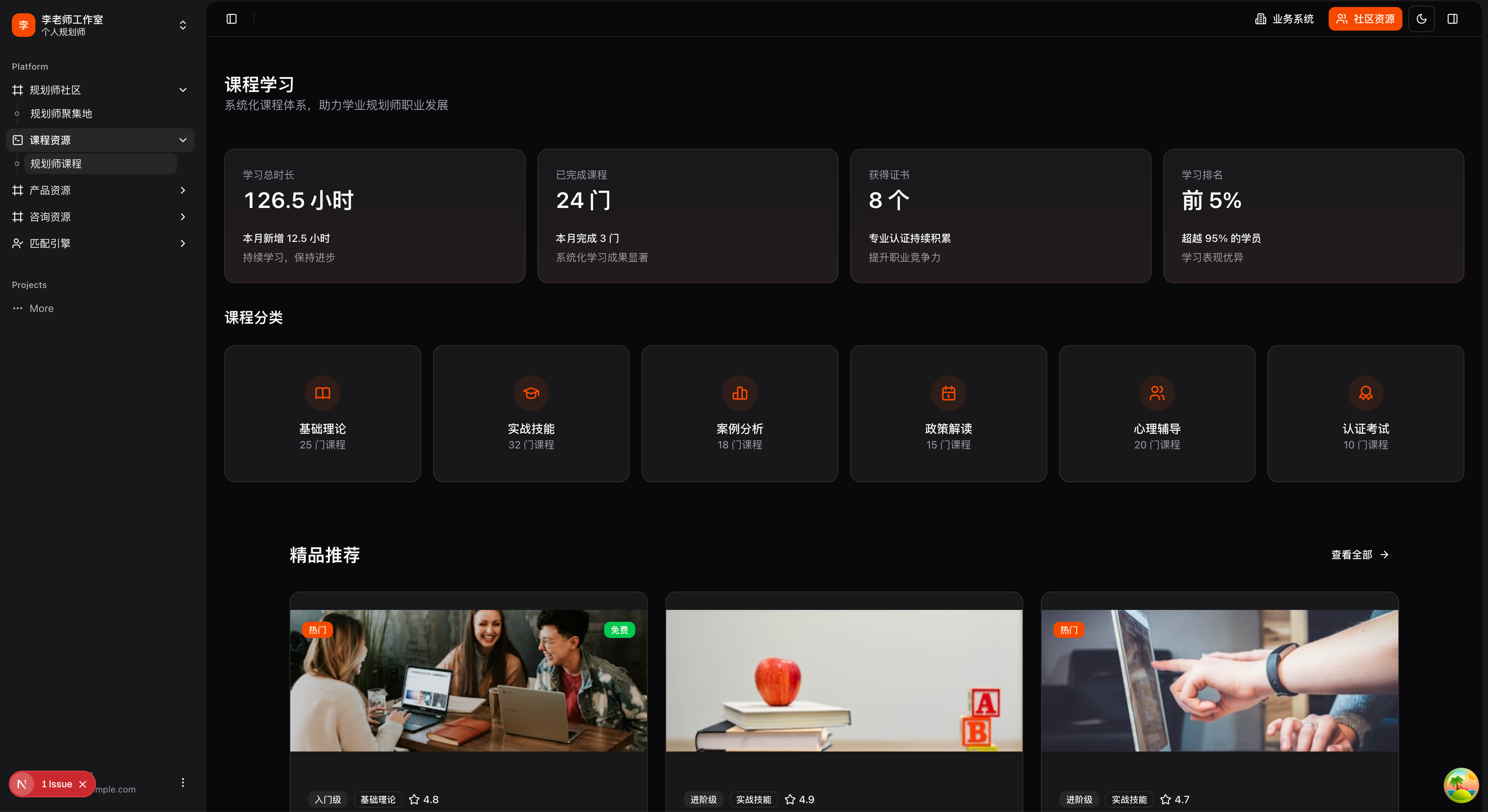This screenshot has width=1488, height=812.
Task: Open the three-dot user menu in sidebar
Action: pos(183,782)
